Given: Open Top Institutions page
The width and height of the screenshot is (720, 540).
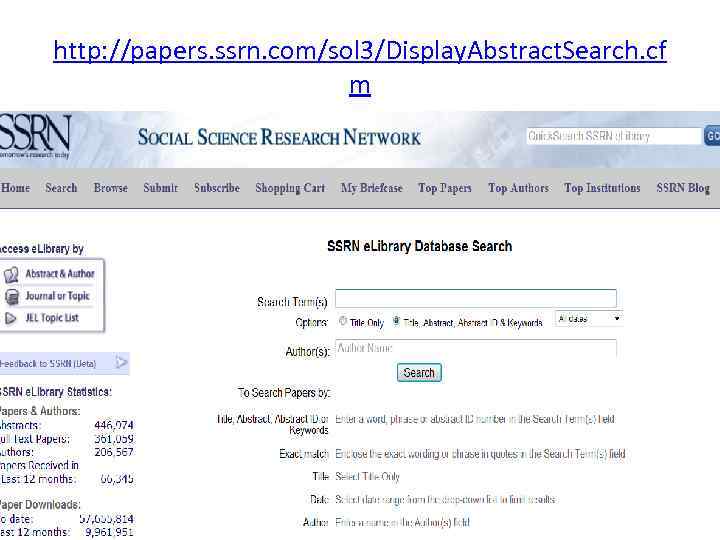Looking at the screenshot, I should click(602, 188).
